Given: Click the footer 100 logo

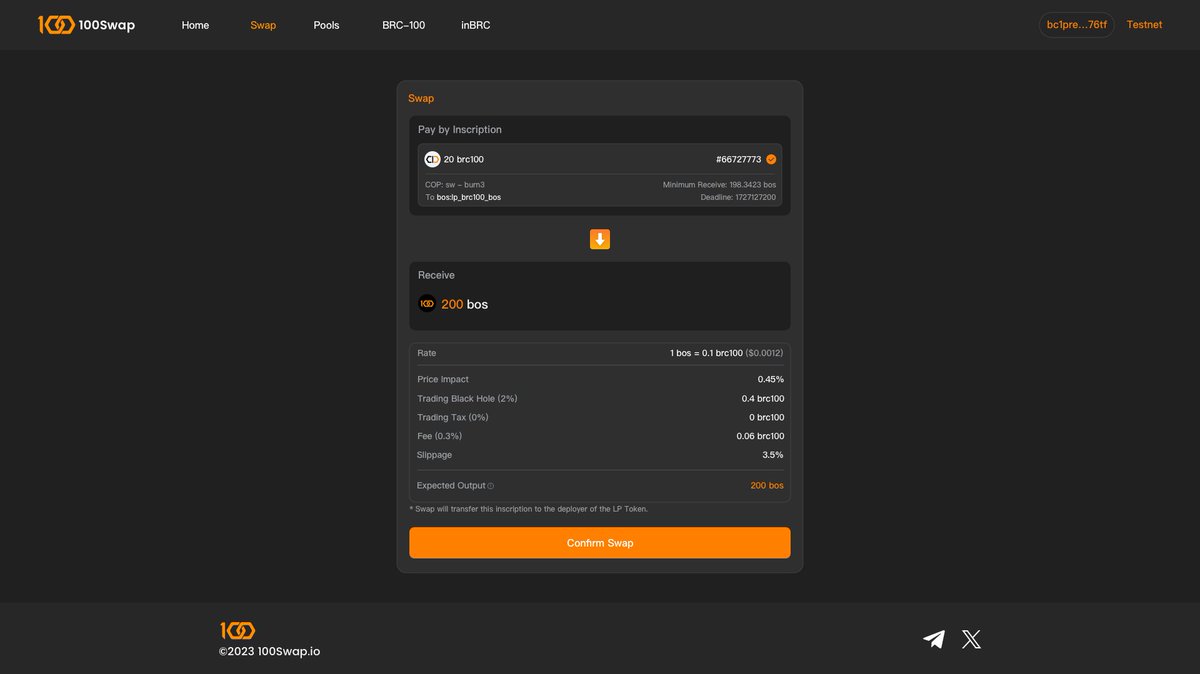Looking at the screenshot, I should pyautogui.click(x=238, y=630).
